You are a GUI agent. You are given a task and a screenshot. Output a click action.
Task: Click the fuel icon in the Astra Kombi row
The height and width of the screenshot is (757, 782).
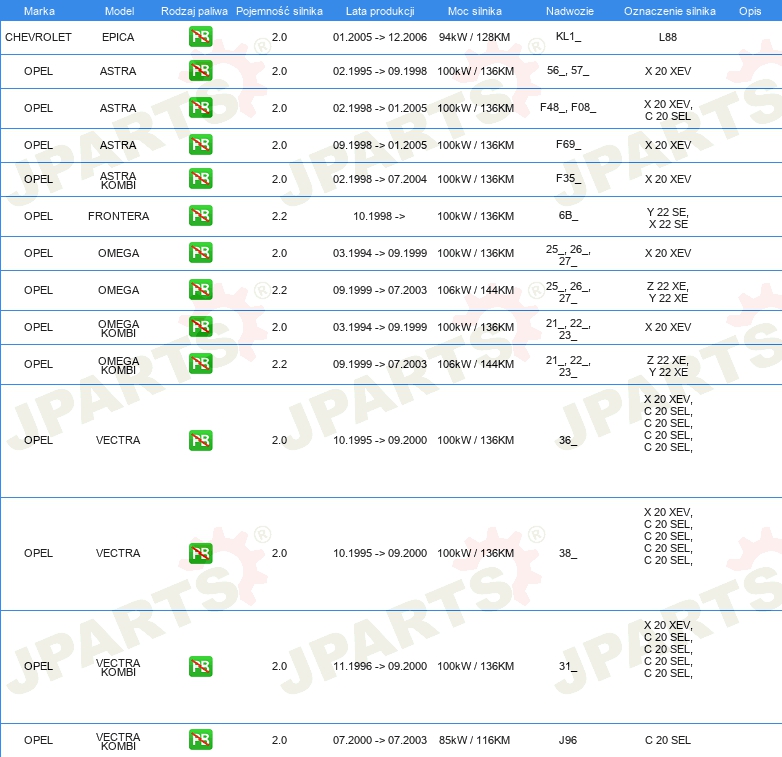pos(200,179)
